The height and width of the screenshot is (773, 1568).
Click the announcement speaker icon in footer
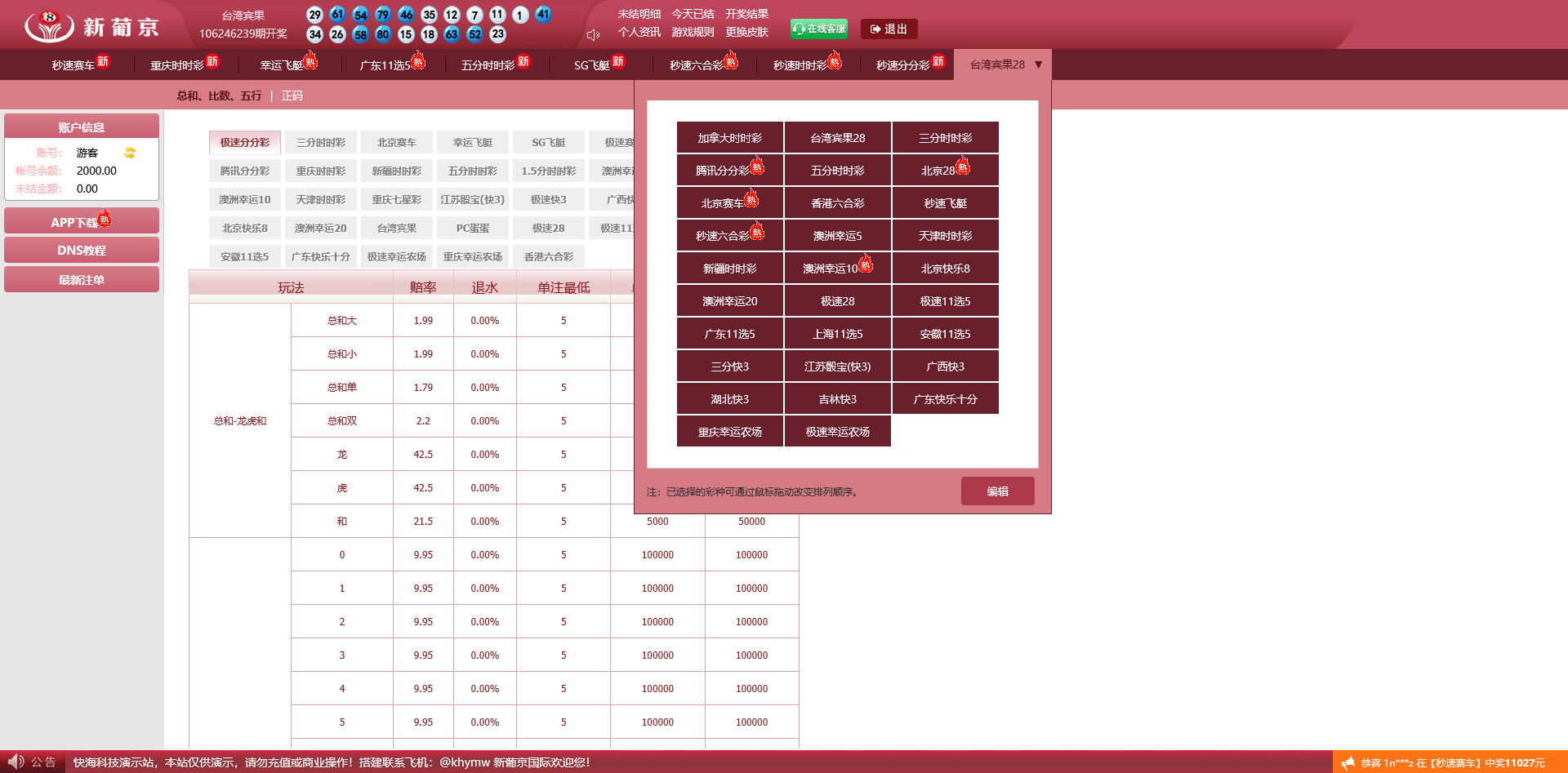16,762
